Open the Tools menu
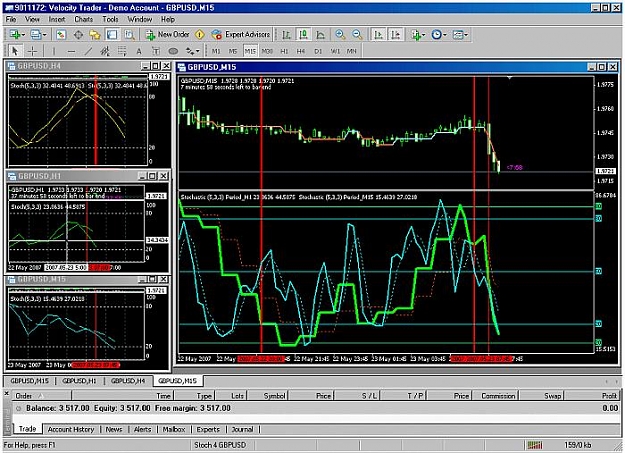625x453 pixels. pyautogui.click(x=110, y=19)
